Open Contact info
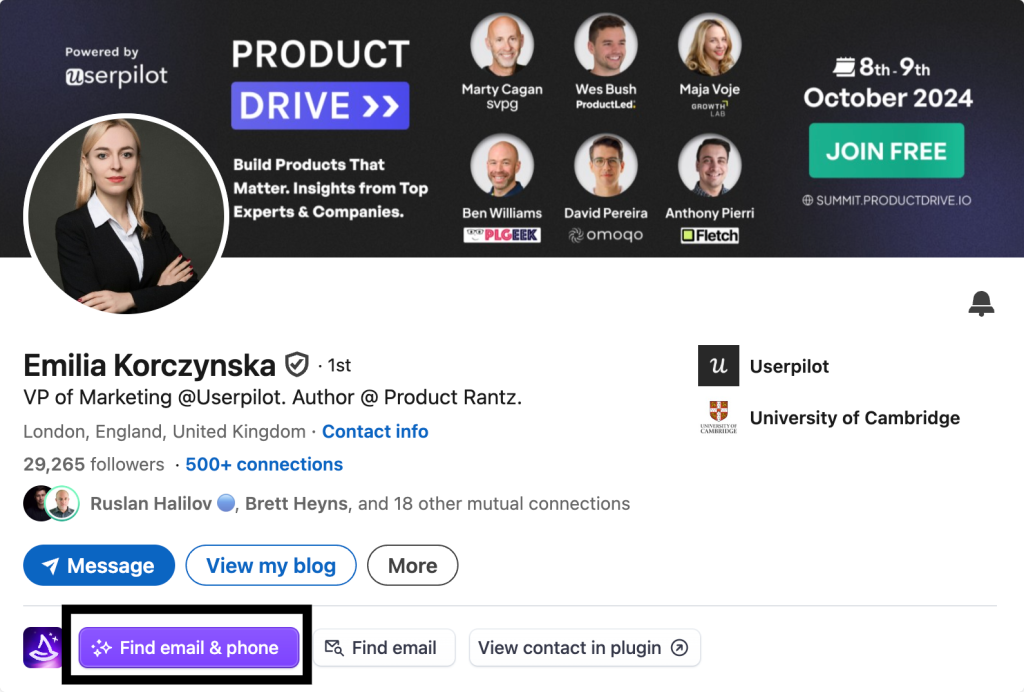Screen dimensions: 1024x692 tap(375, 431)
